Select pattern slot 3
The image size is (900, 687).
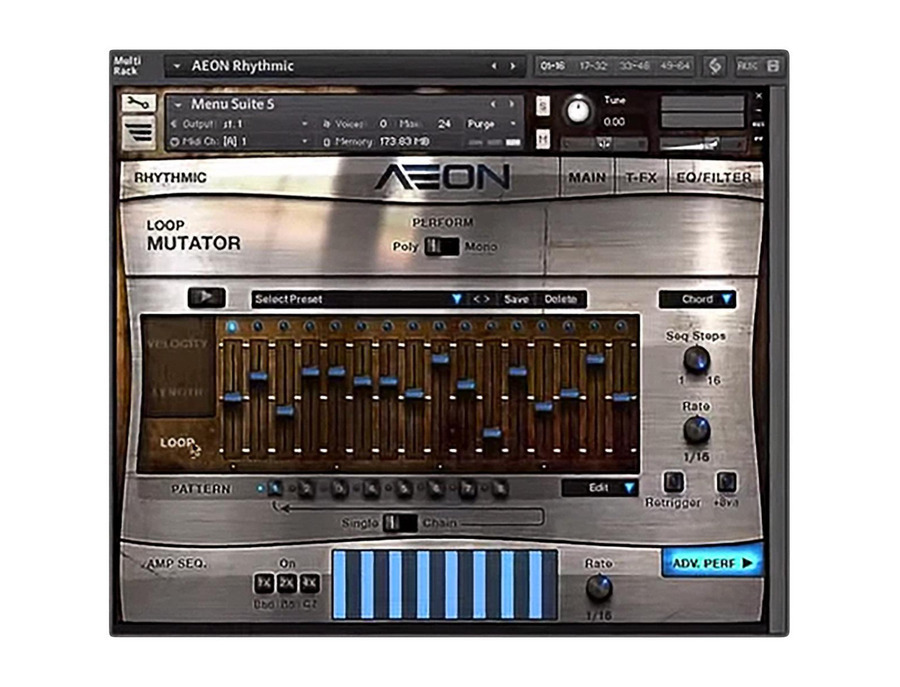339,488
